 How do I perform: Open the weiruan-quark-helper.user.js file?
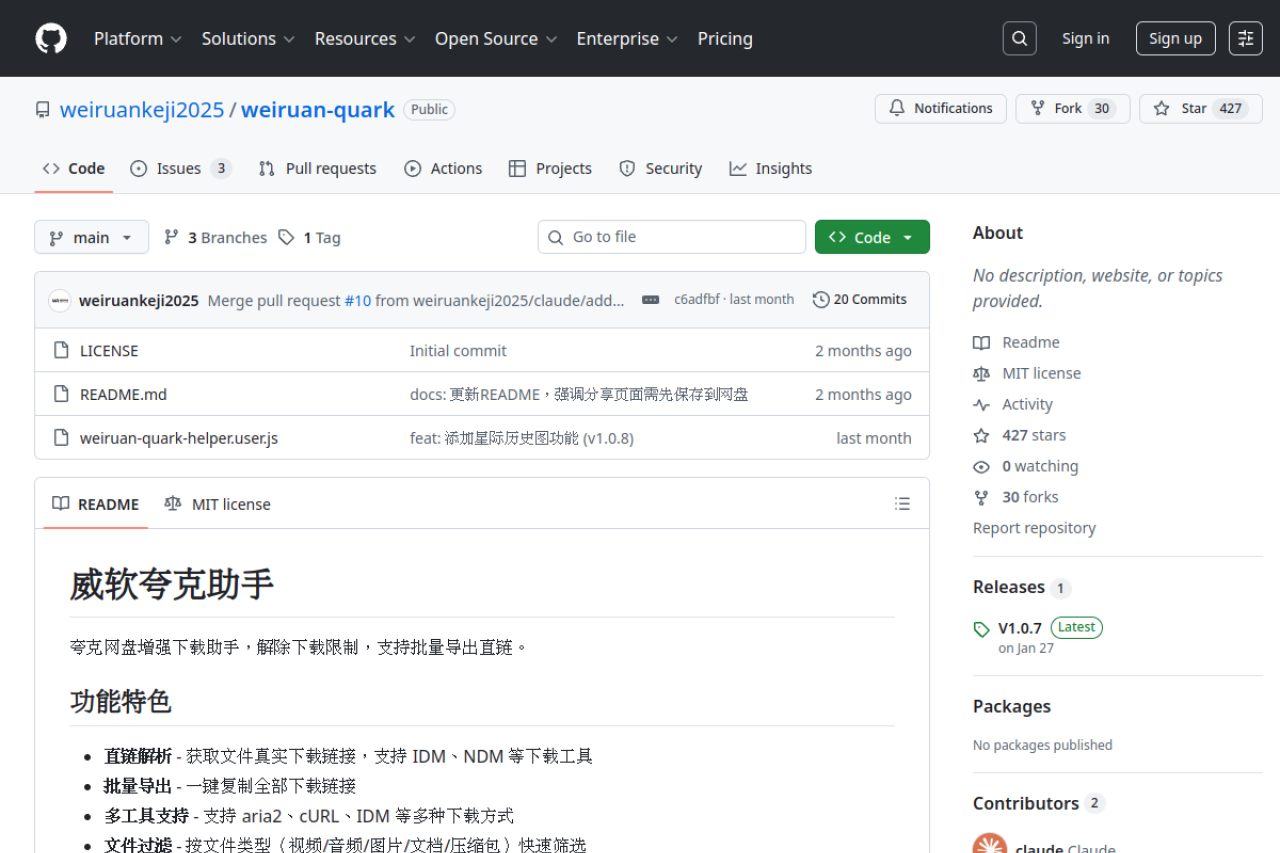point(179,438)
